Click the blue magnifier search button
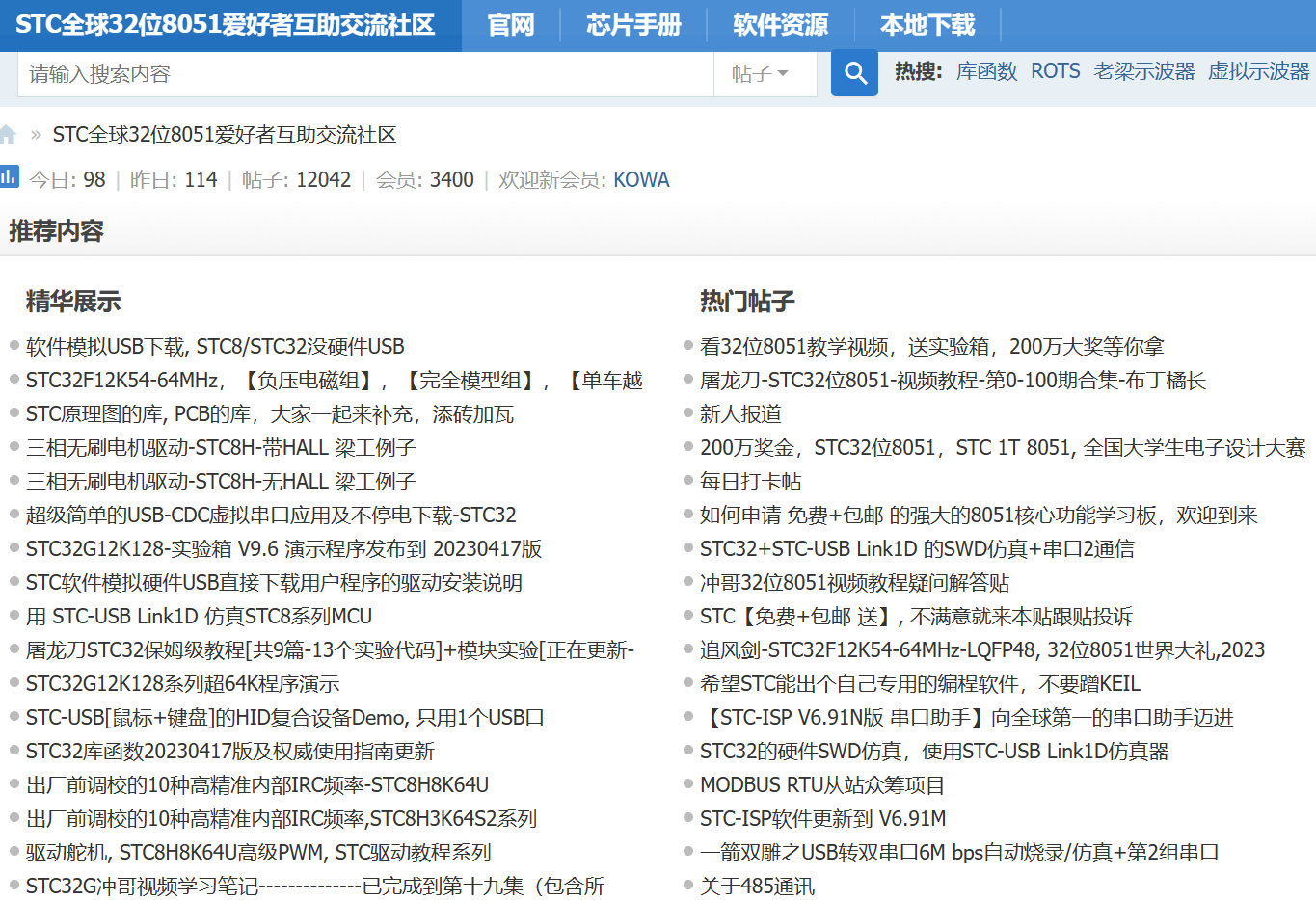The width and height of the screenshot is (1316, 900). point(854,73)
